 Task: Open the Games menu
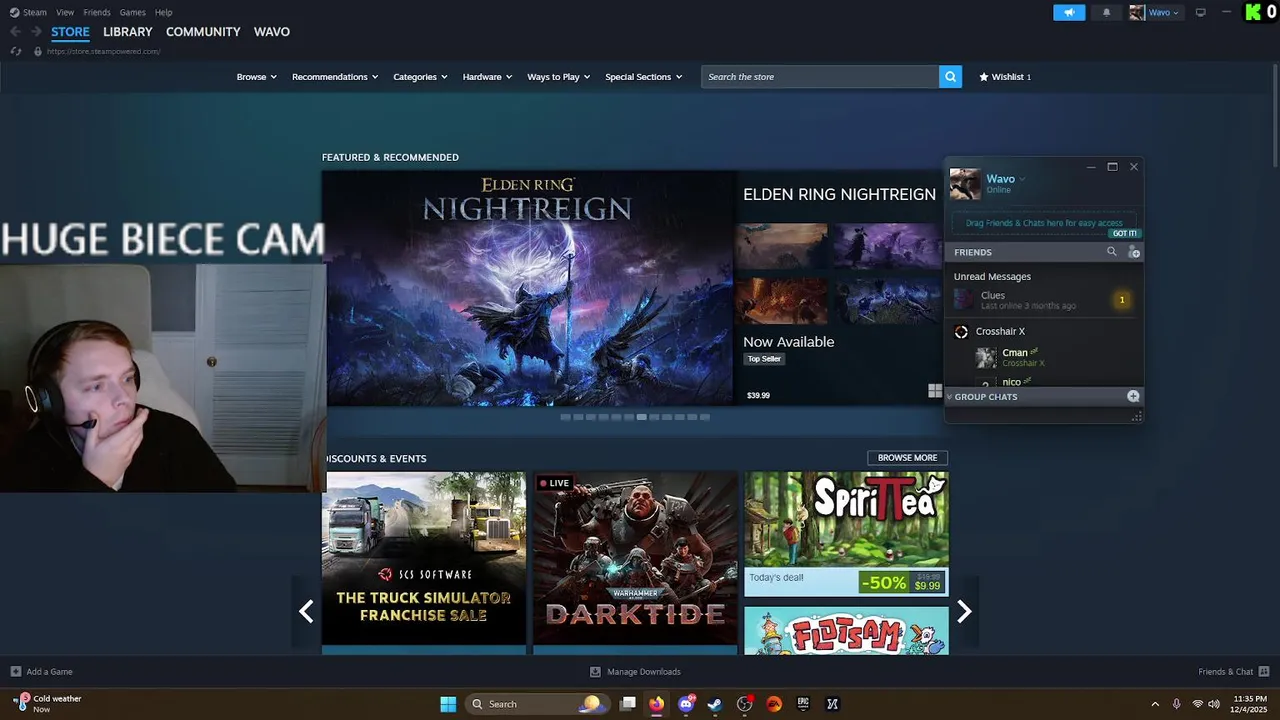[x=132, y=12]
